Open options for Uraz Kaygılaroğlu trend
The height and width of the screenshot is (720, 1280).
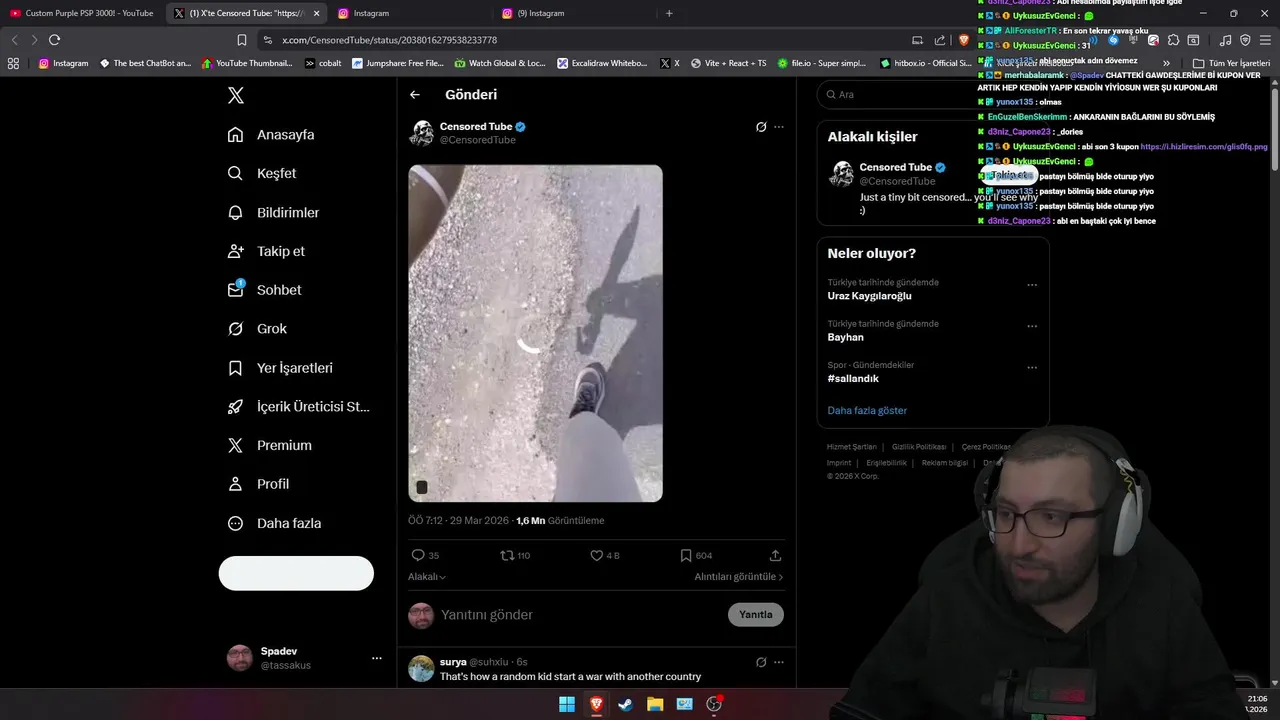coord(1032,285)
